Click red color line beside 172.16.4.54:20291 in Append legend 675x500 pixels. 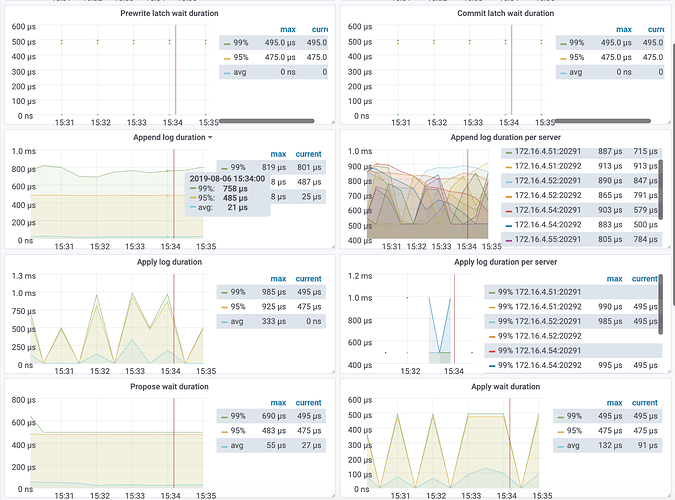pos(508,211)
